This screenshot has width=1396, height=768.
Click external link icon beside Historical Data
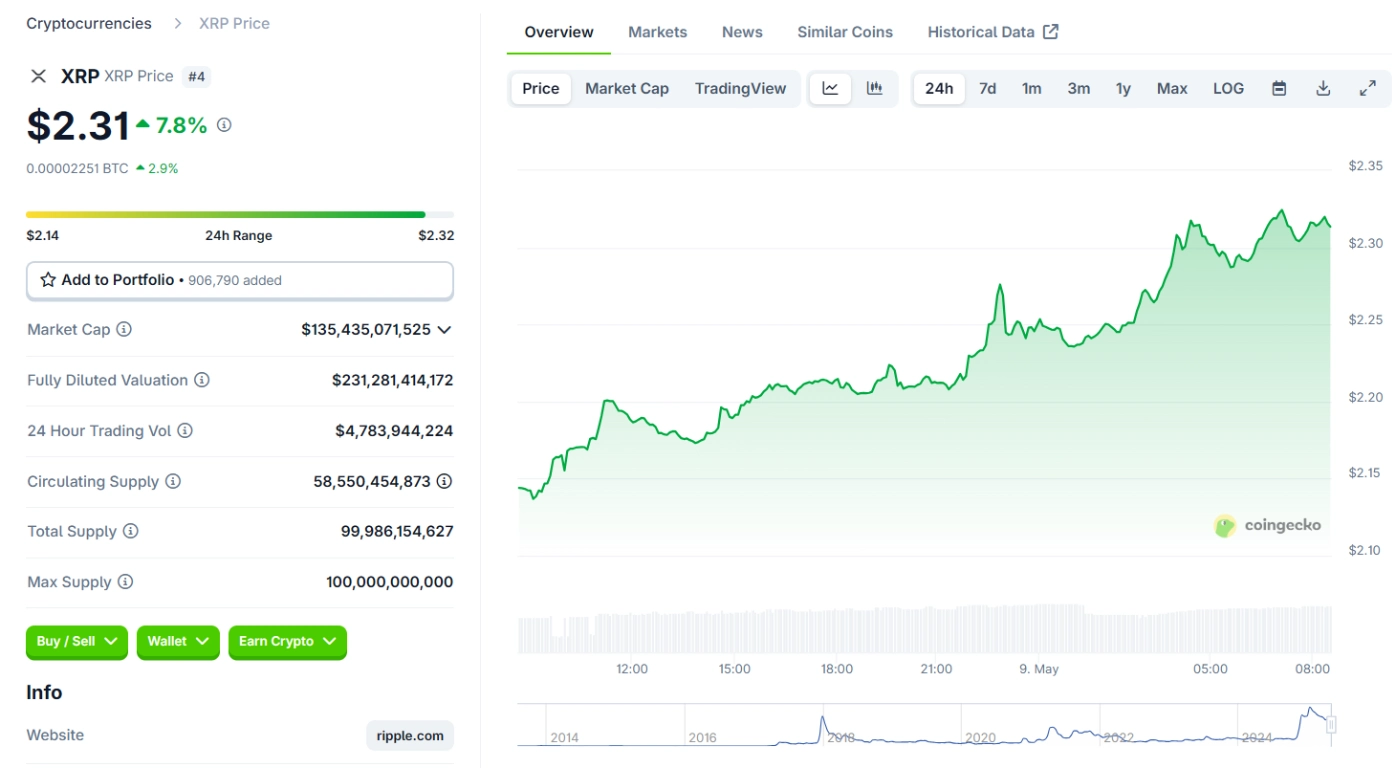(x=1051, y=31)
